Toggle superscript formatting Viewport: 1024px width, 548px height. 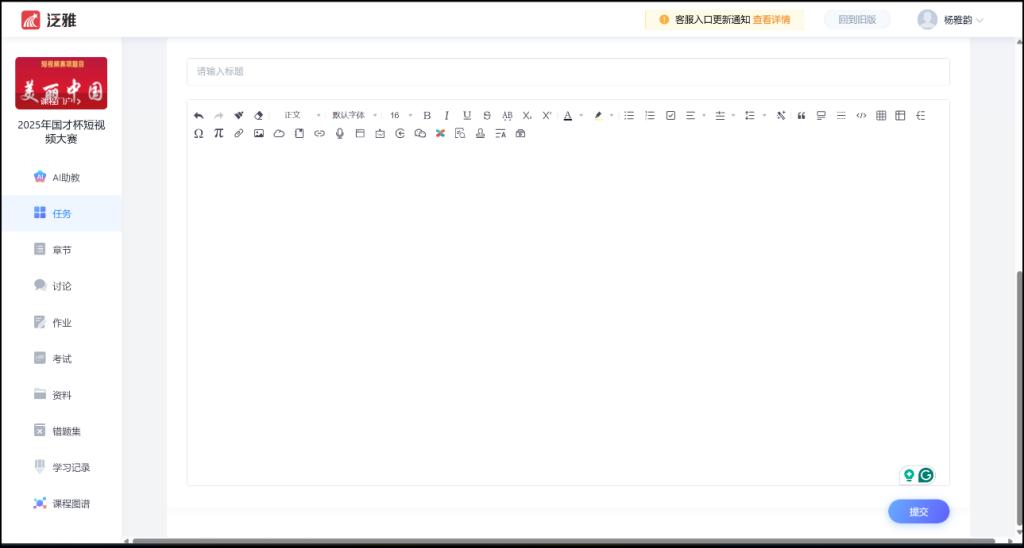[547, 116]
